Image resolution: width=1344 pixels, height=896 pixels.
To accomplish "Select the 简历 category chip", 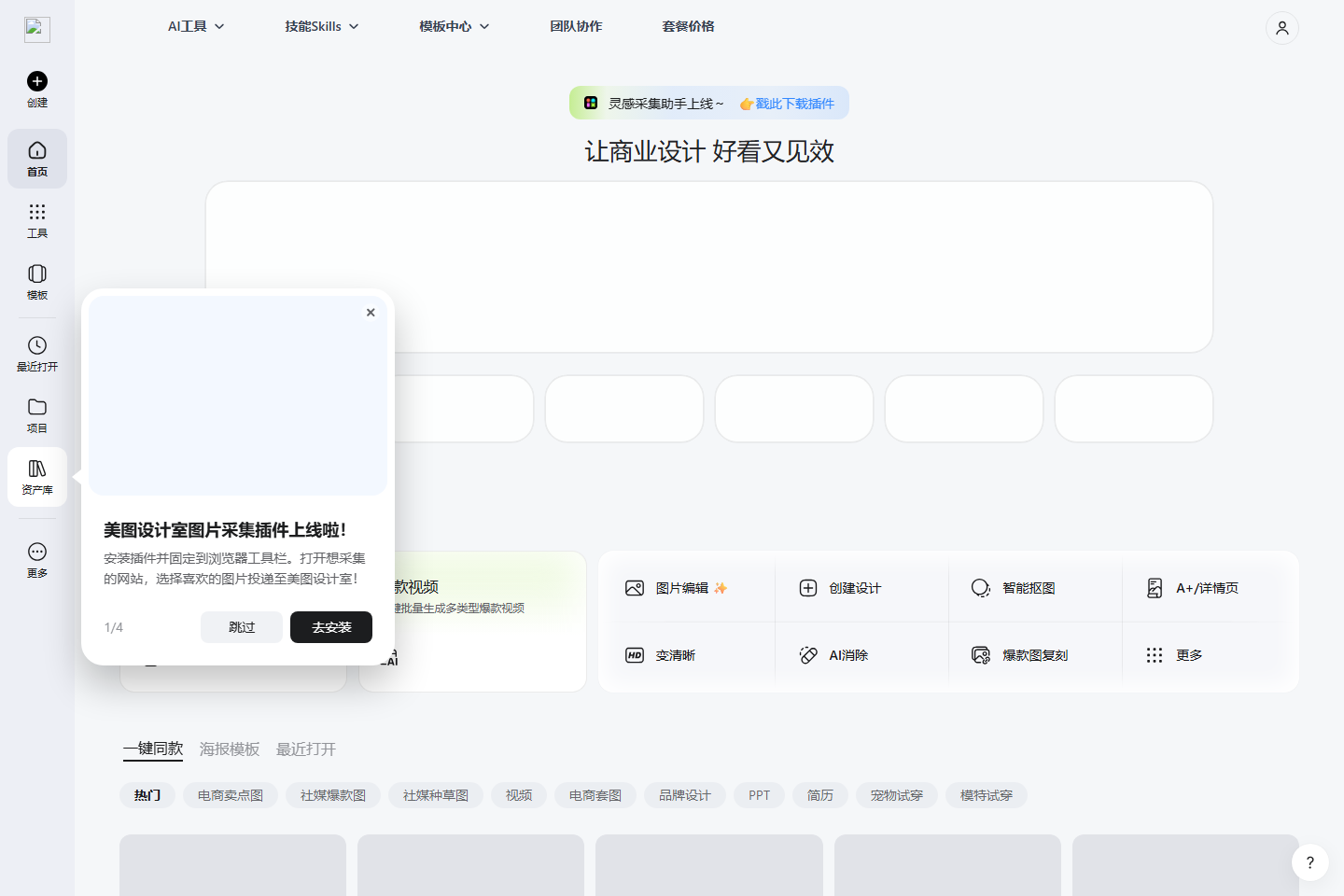I will [x=820, y=795].
